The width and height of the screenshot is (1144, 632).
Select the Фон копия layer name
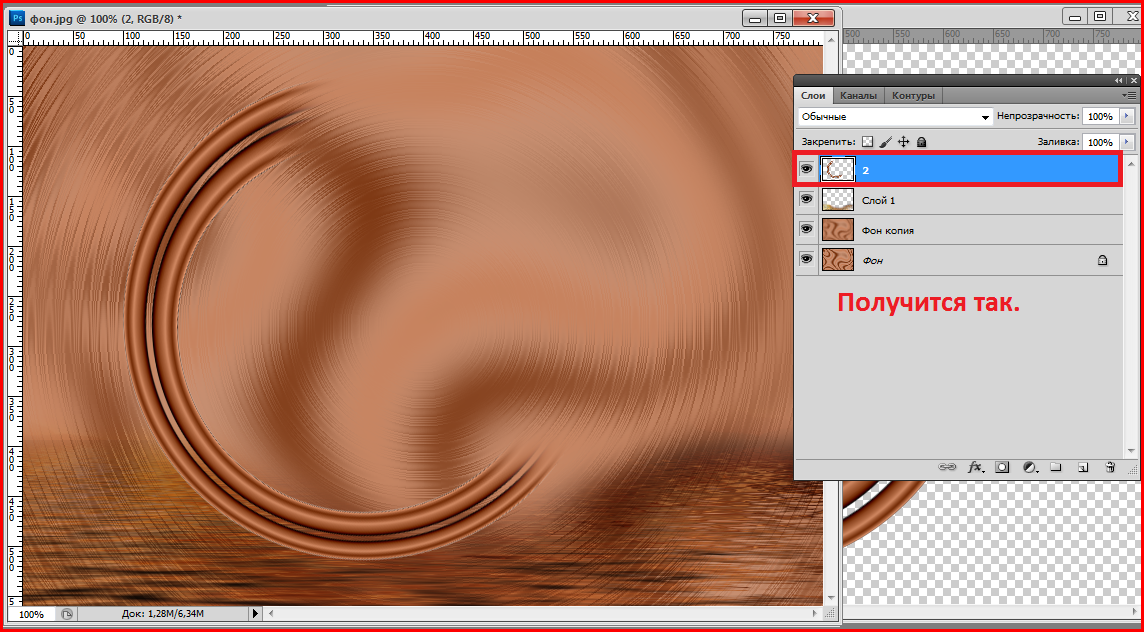[888, 230]
